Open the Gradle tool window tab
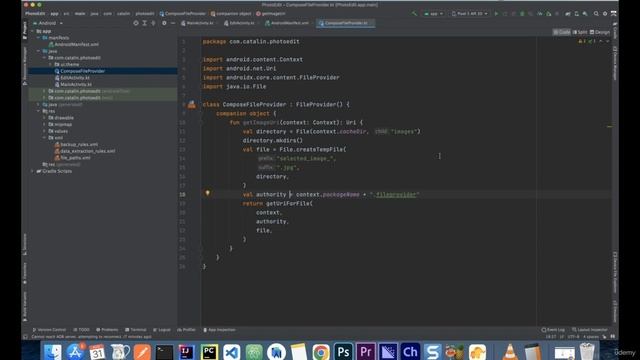The image size is (640, 360). tap(615, 31)
